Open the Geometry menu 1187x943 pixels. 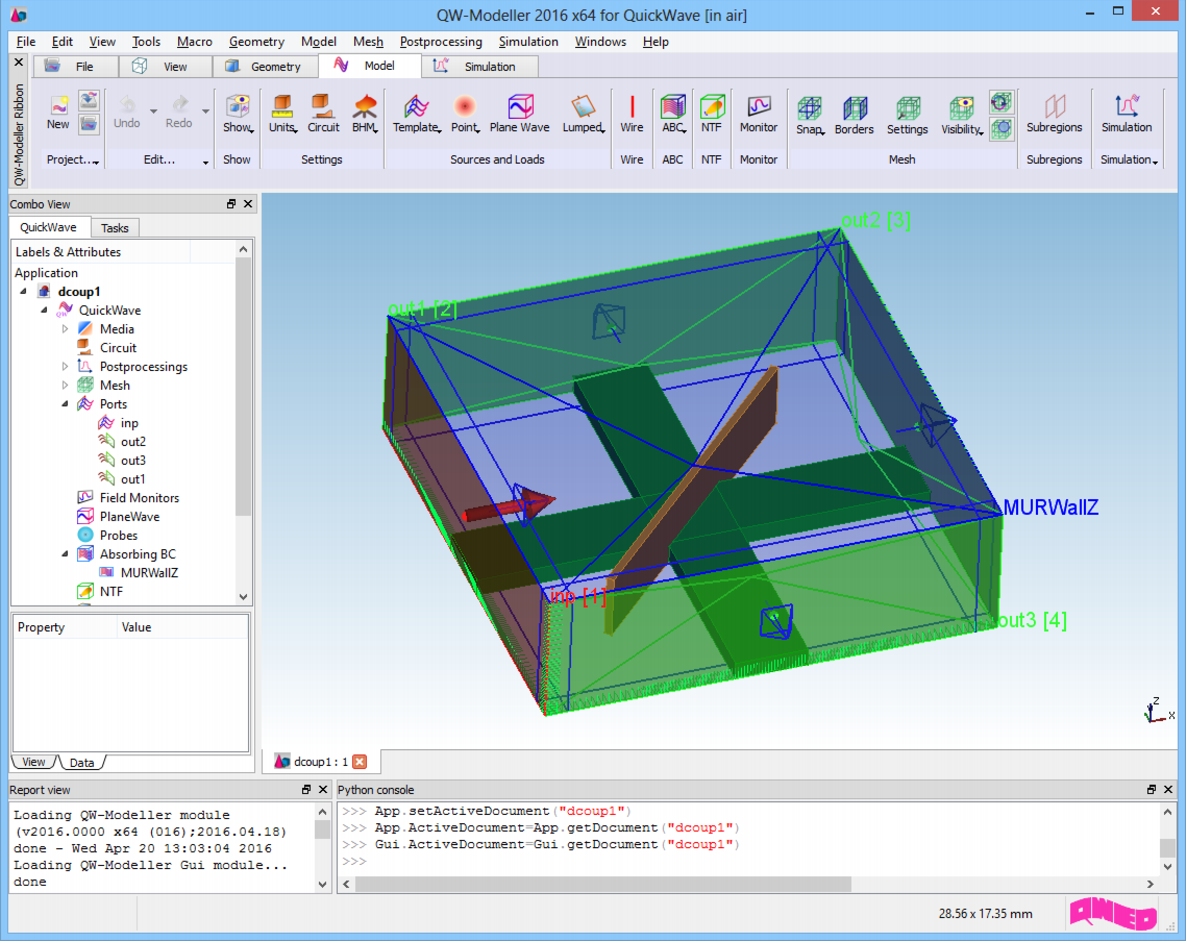257,42
